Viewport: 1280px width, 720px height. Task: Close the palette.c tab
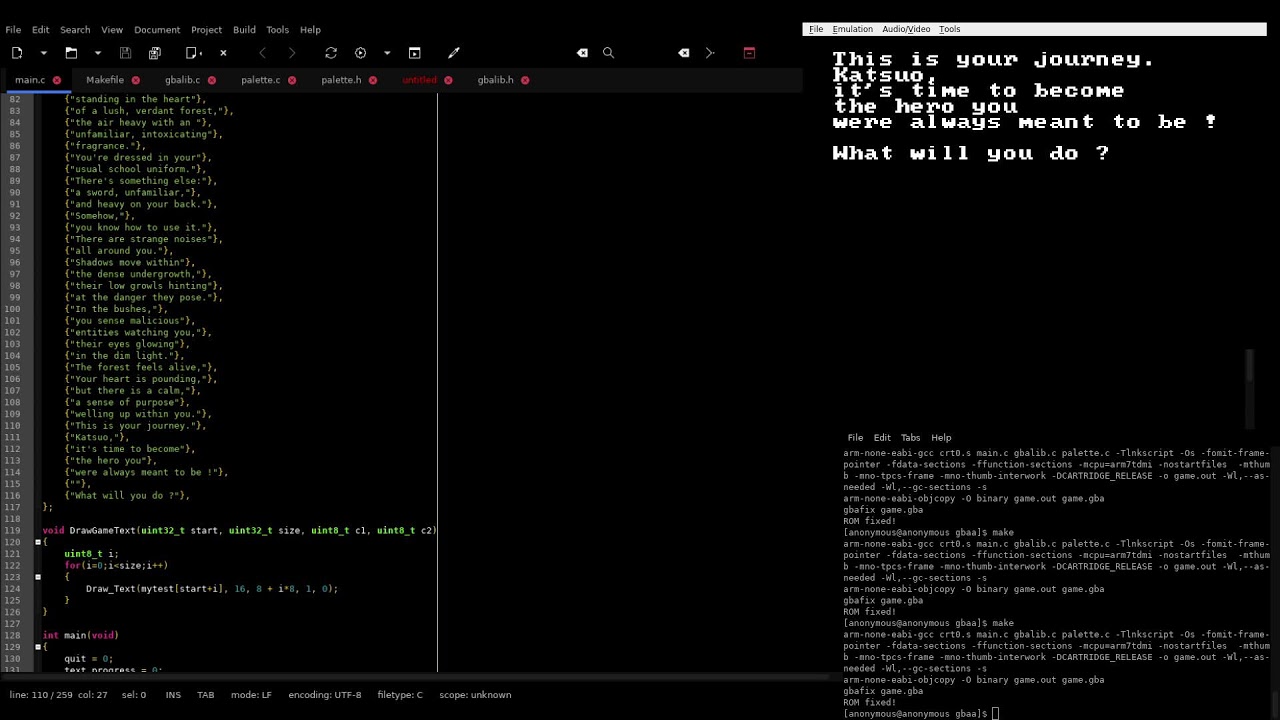(x=292, y=80)
